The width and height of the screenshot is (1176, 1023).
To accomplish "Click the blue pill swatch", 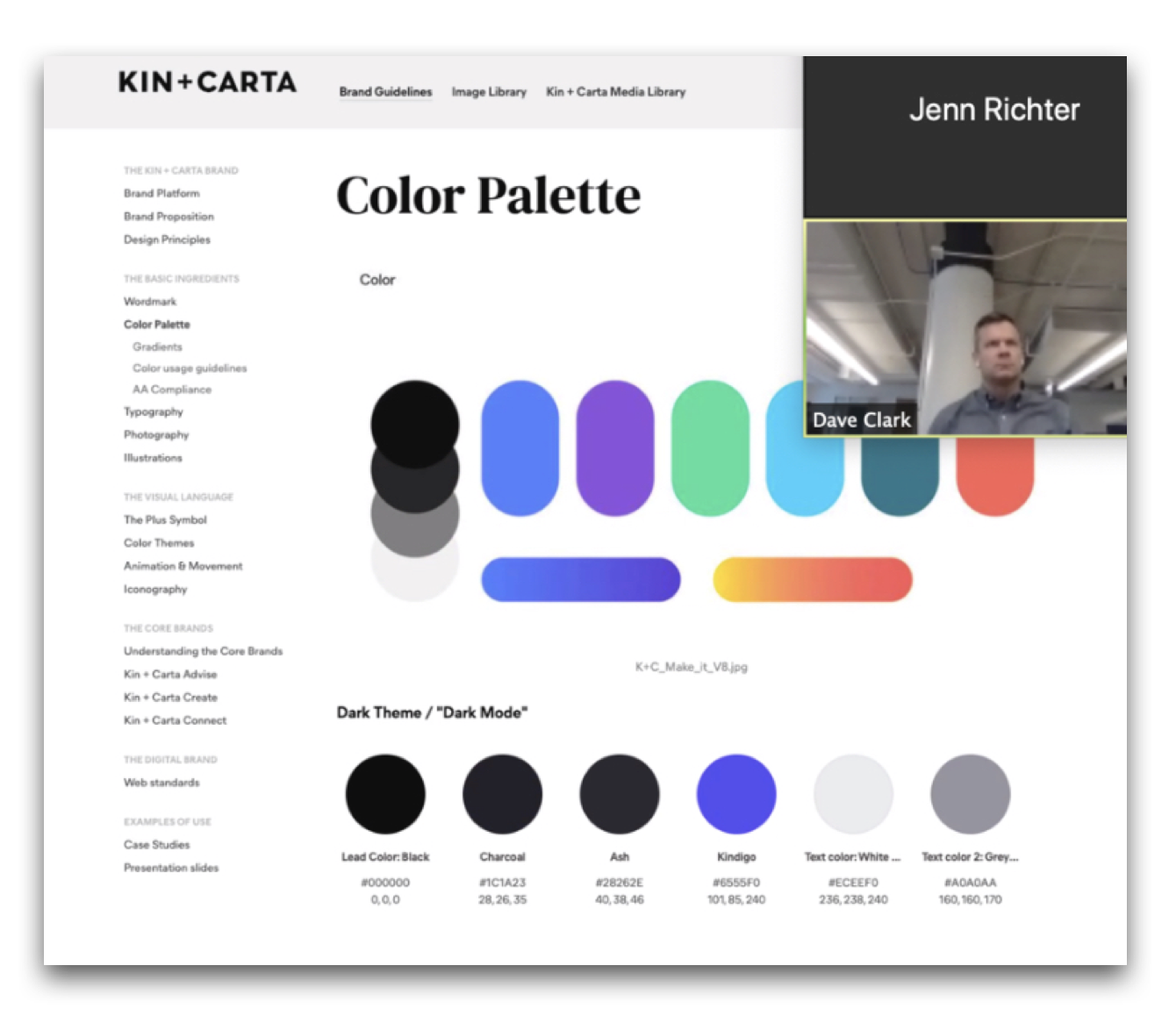I will click(x=520, y=447).
